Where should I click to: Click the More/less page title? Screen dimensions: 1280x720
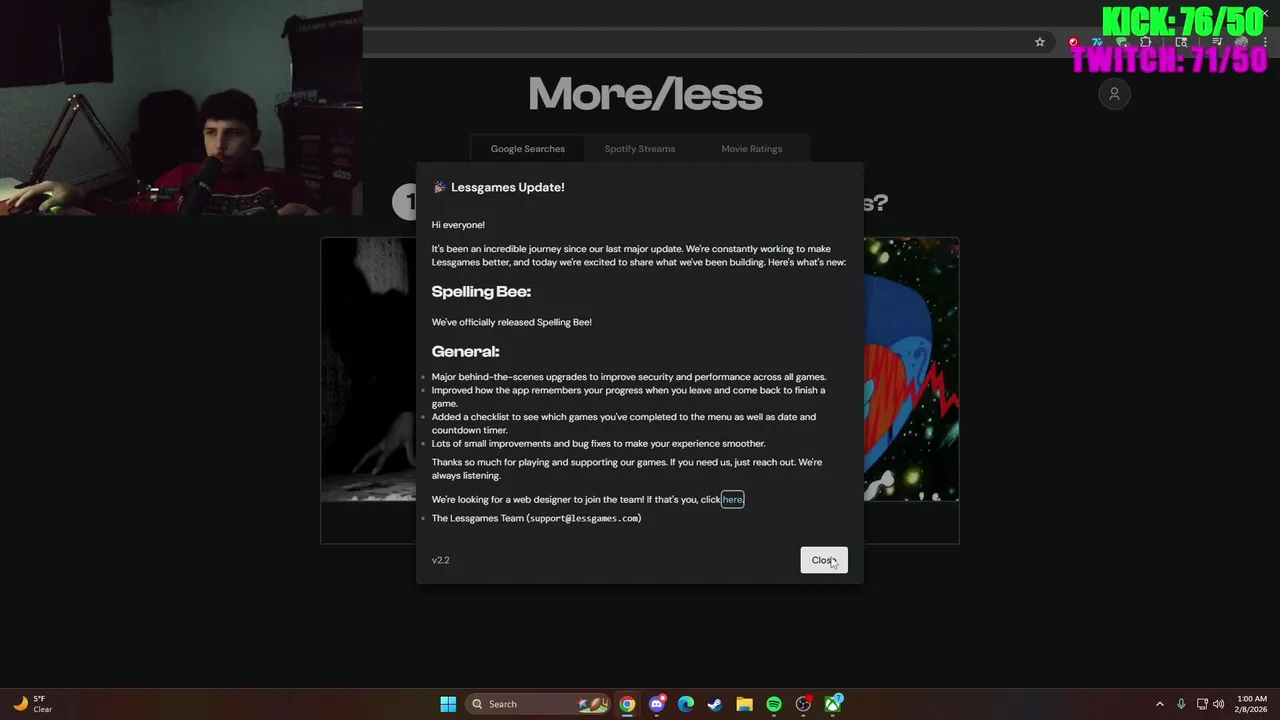click(645, 95)
